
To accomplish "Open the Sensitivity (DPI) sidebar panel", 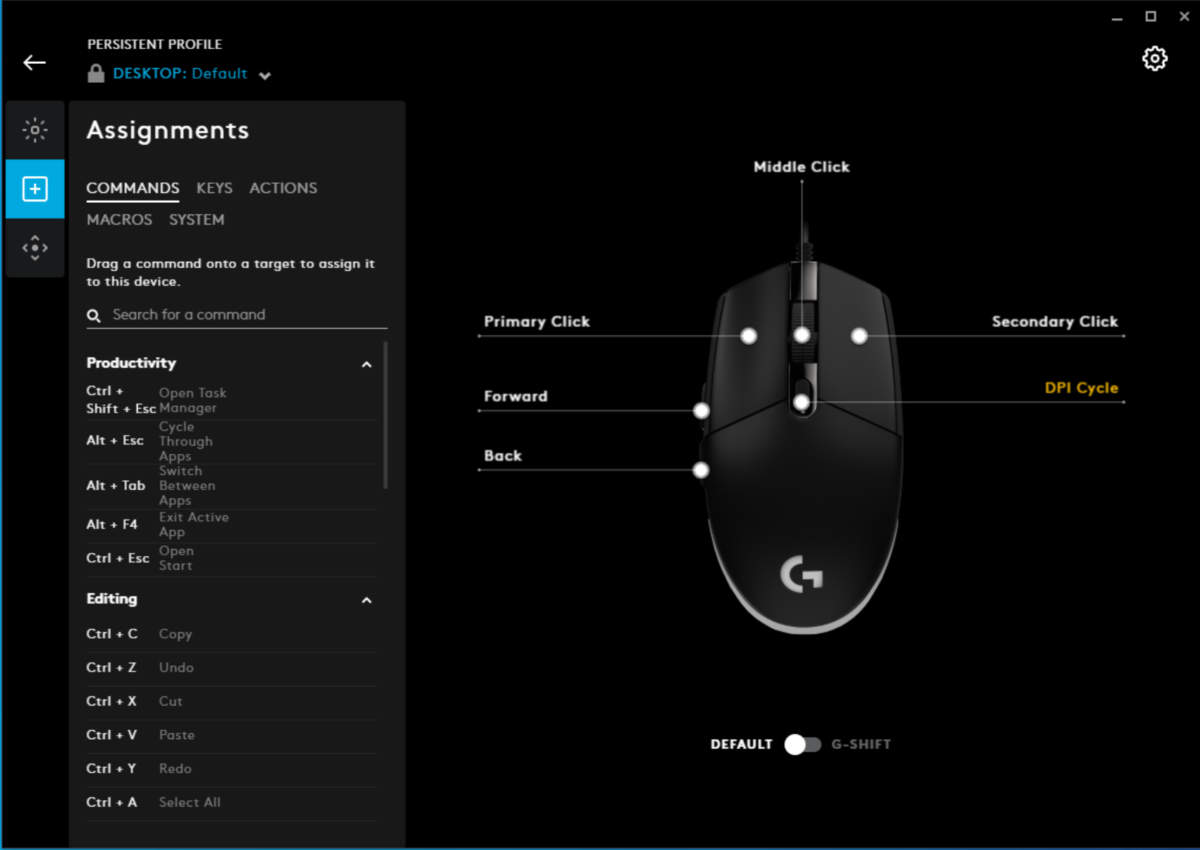I will point(35,247).
